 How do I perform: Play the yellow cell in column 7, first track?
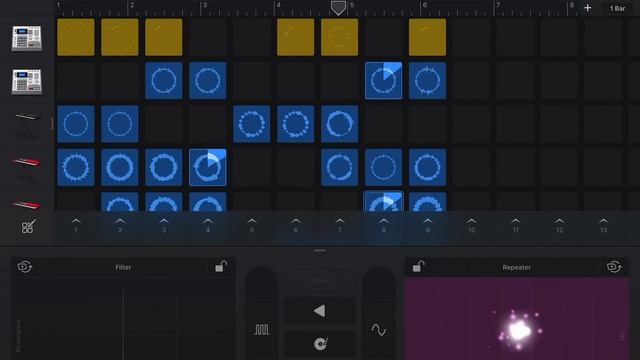pos(340,37)
